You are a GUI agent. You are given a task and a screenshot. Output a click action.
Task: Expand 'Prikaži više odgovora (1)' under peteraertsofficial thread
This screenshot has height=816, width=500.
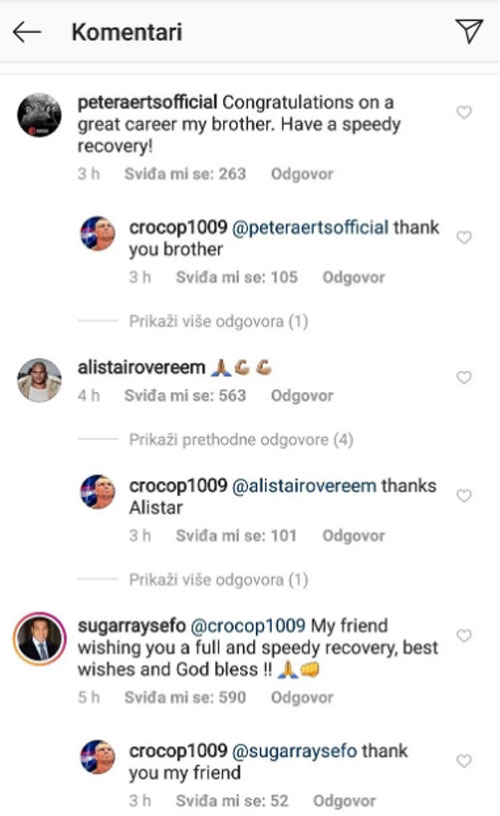[219, 322]
